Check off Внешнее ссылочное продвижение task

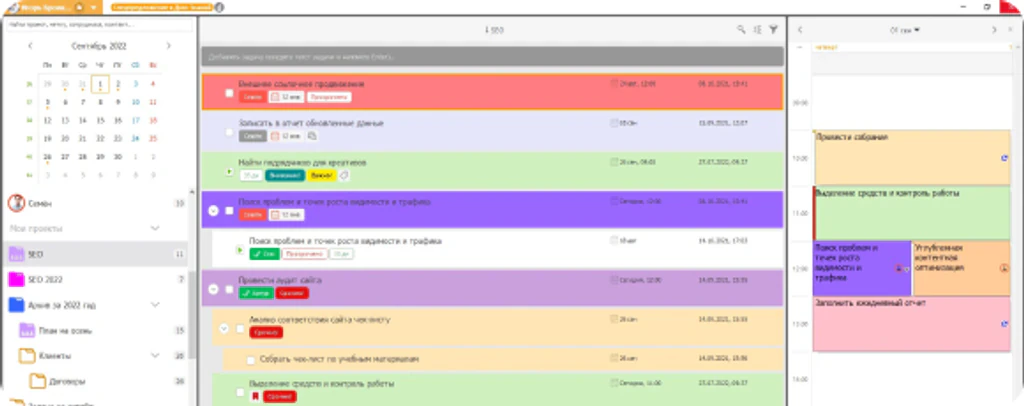pos(229,93)
